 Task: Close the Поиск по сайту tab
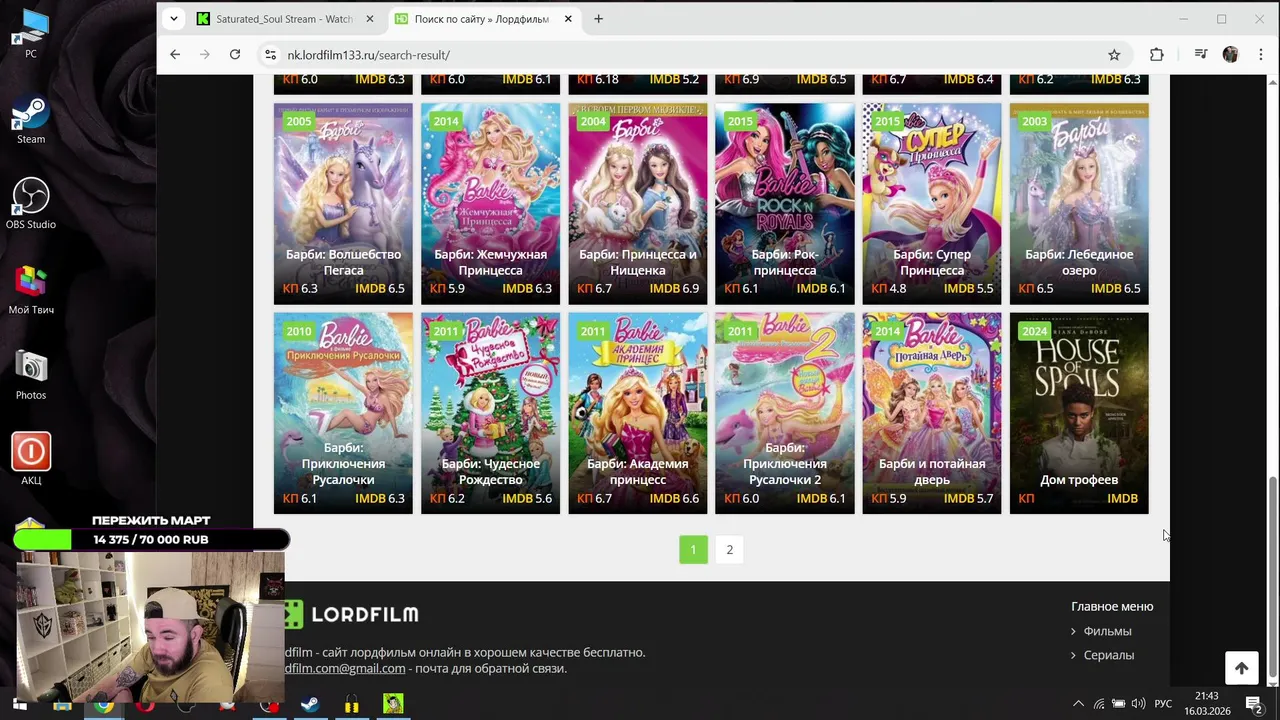[569, 19]
